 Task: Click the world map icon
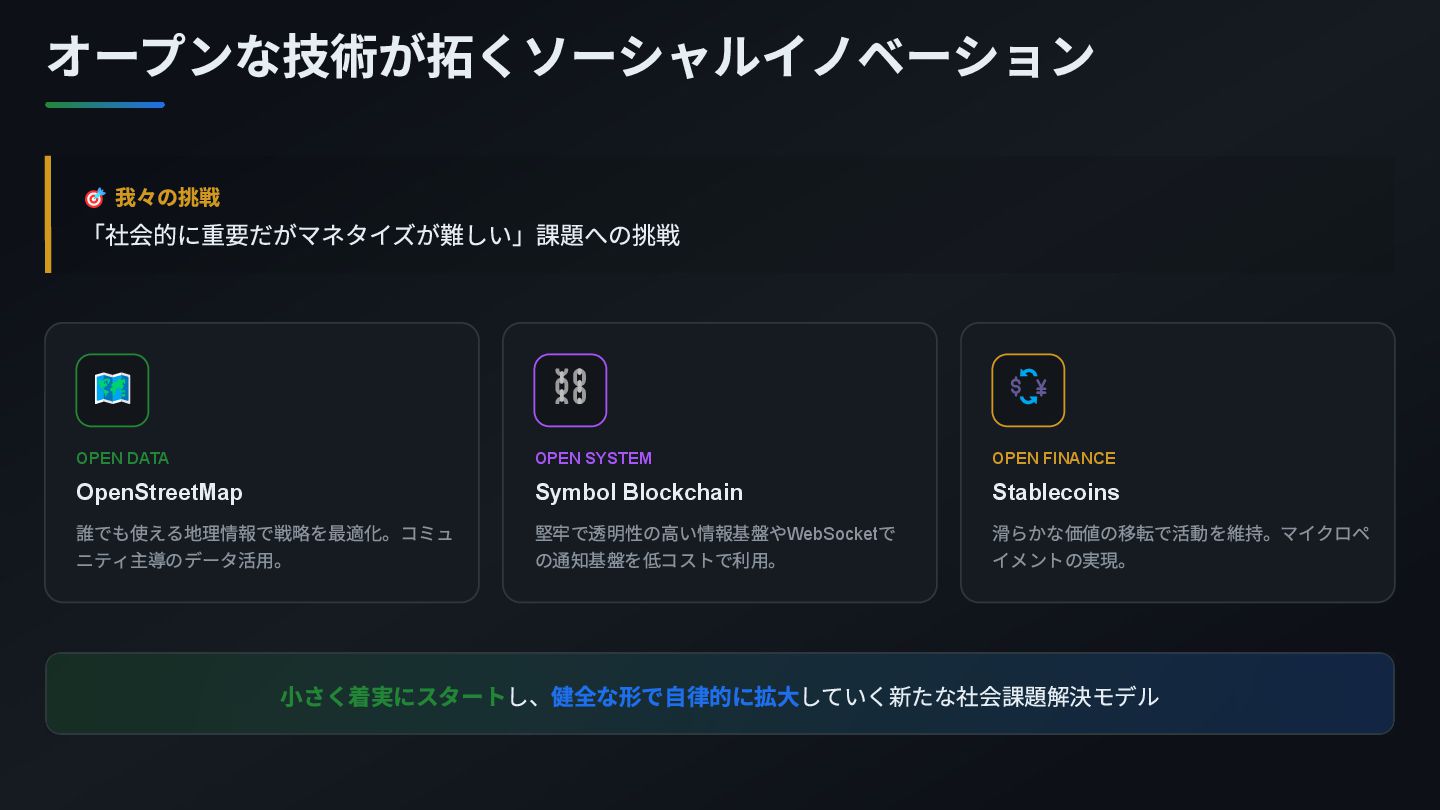(x=112, y=390)
